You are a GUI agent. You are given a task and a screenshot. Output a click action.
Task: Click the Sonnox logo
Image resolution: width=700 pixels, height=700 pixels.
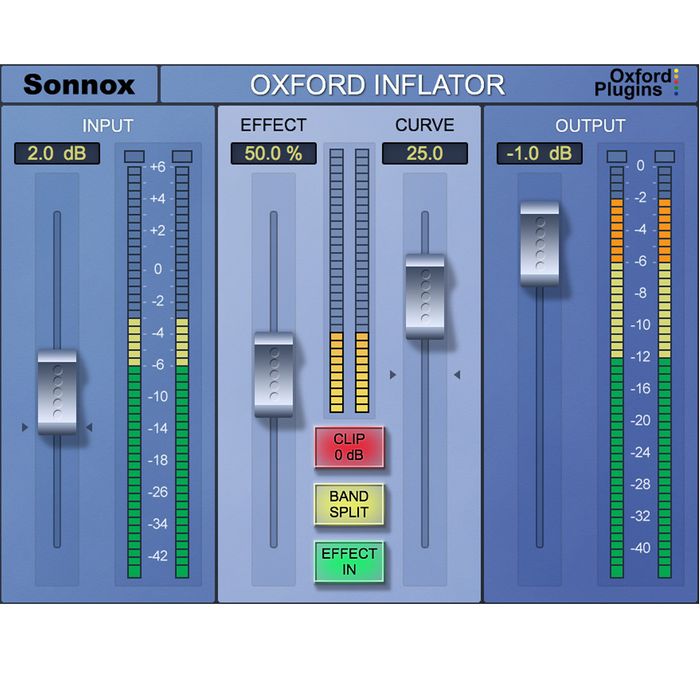(x=79, y=84)
